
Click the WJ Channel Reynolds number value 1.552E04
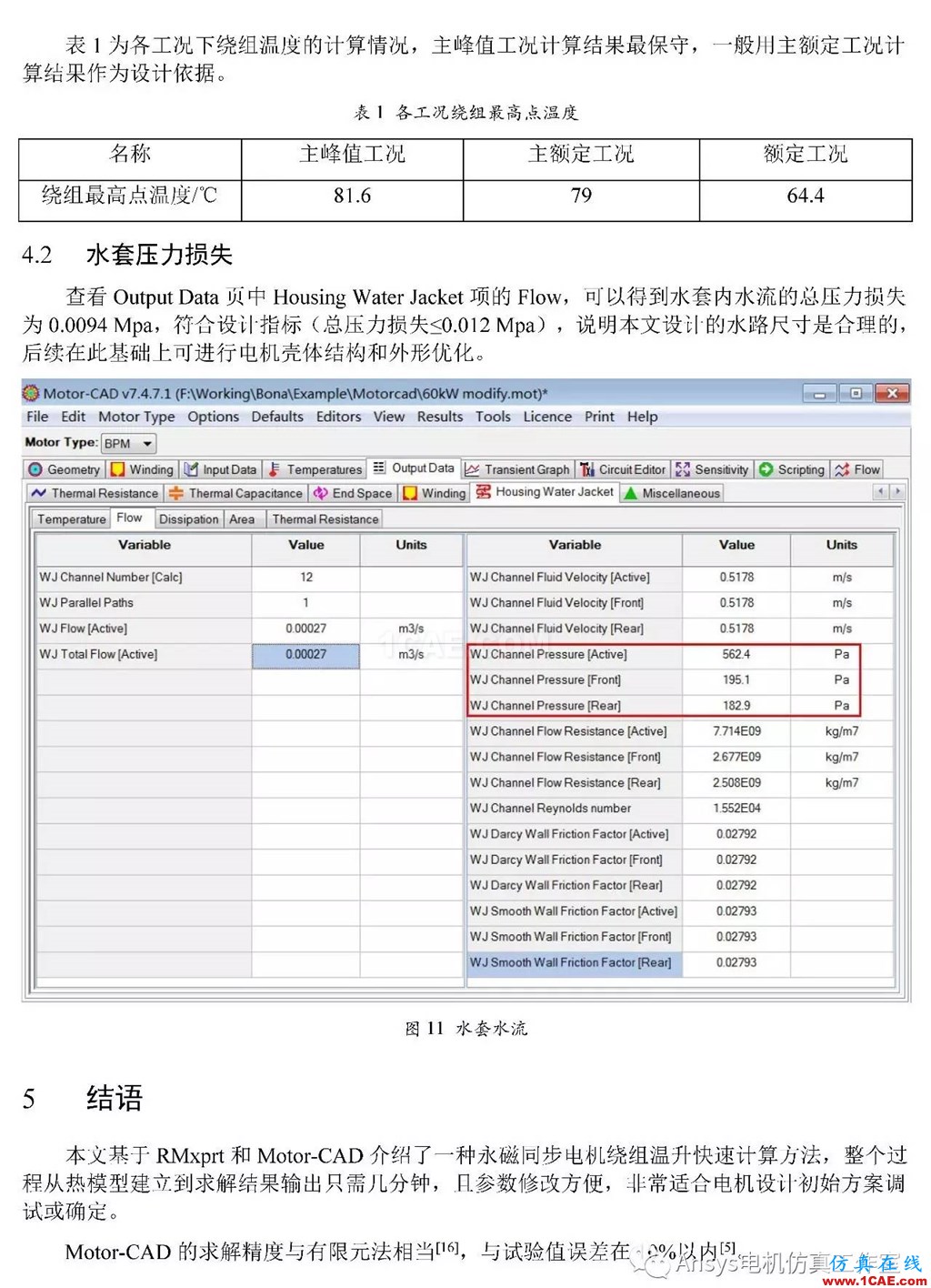point(736,808)
